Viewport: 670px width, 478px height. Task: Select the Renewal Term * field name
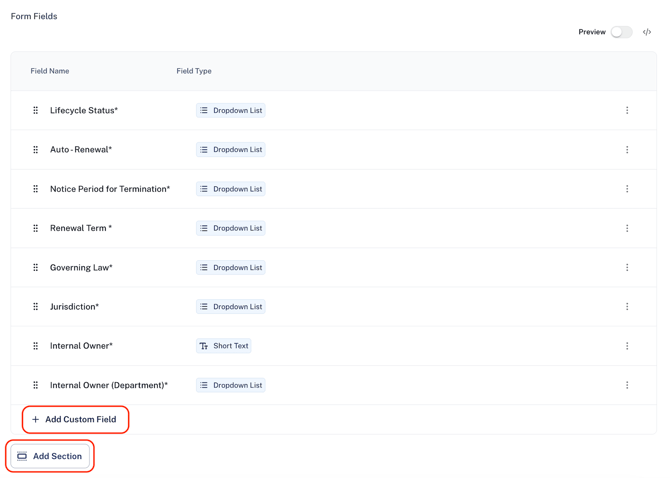point(81,228)
